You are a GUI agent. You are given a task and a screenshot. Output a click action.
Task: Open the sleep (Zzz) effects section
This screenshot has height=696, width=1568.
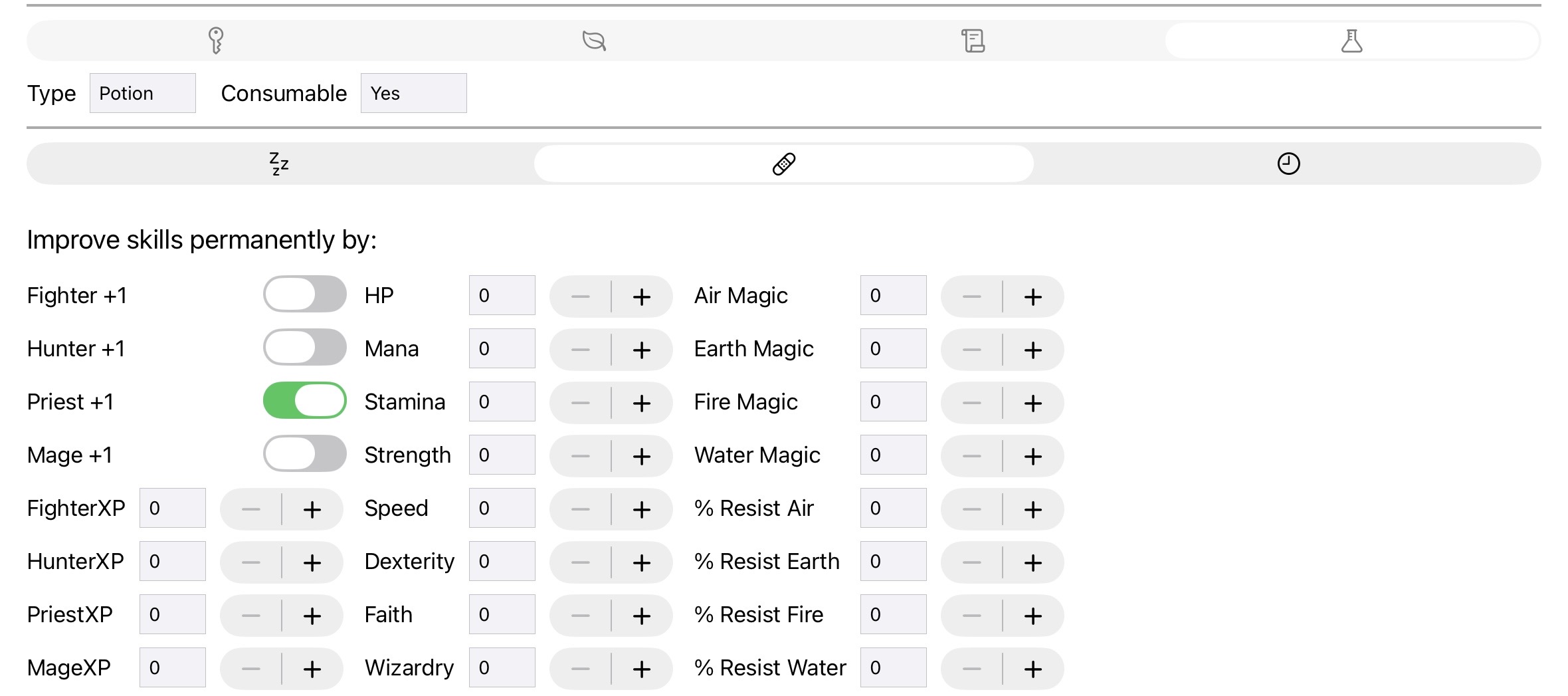279,163
